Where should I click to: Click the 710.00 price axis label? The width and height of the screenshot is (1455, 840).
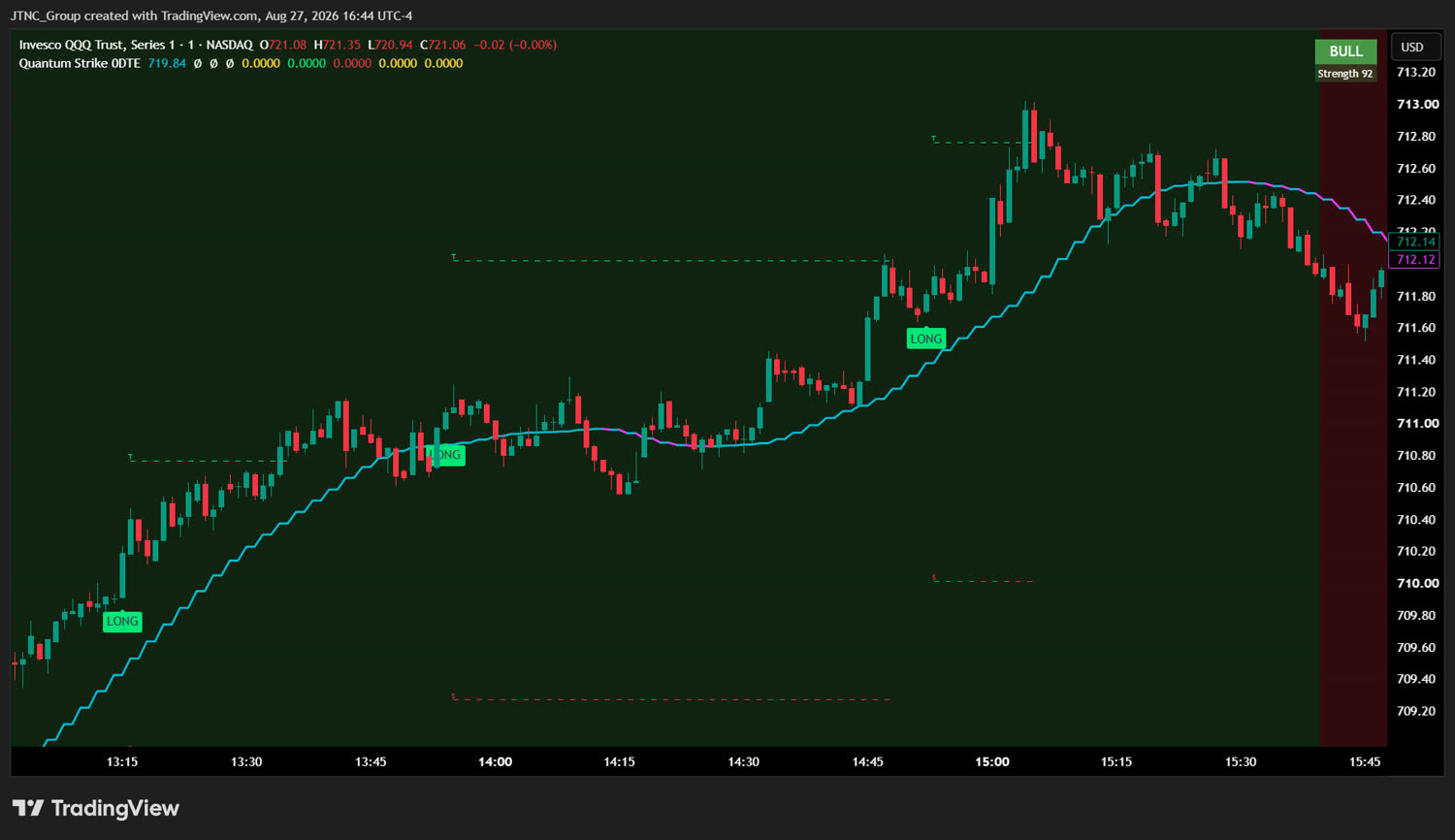click(1416, 583)
